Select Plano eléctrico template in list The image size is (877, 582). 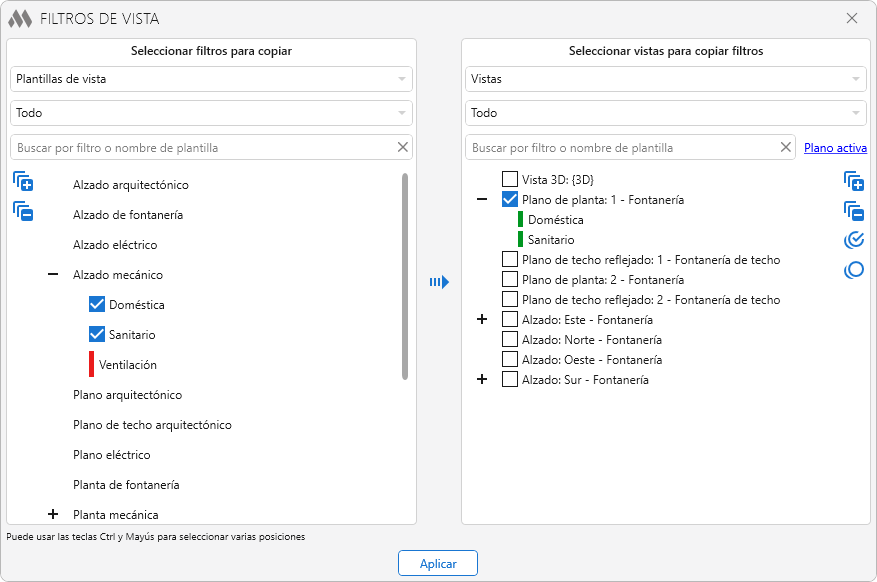pyautogui.click(x=112, y=455)
